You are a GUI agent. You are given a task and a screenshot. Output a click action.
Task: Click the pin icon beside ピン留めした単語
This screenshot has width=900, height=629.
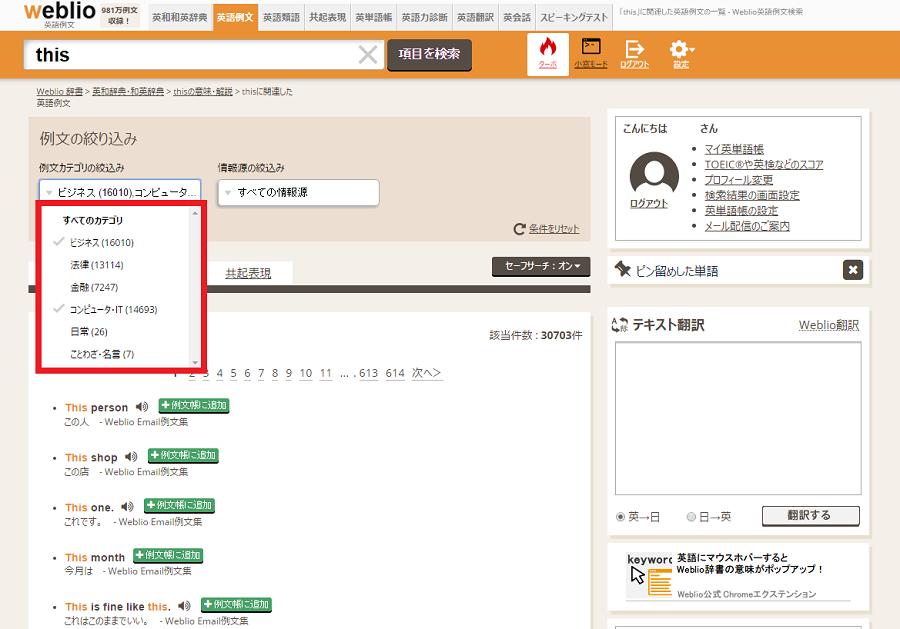(x=622, y=269)
